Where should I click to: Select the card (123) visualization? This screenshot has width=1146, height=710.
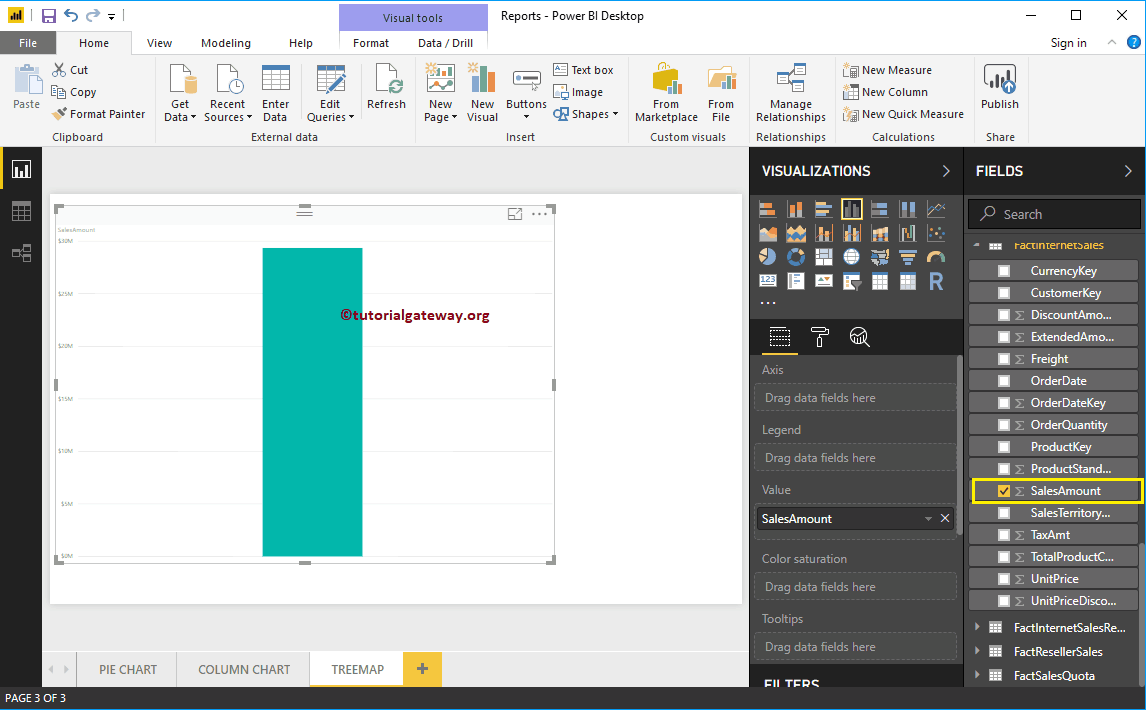pyautogui.click(x=767, y=281)
